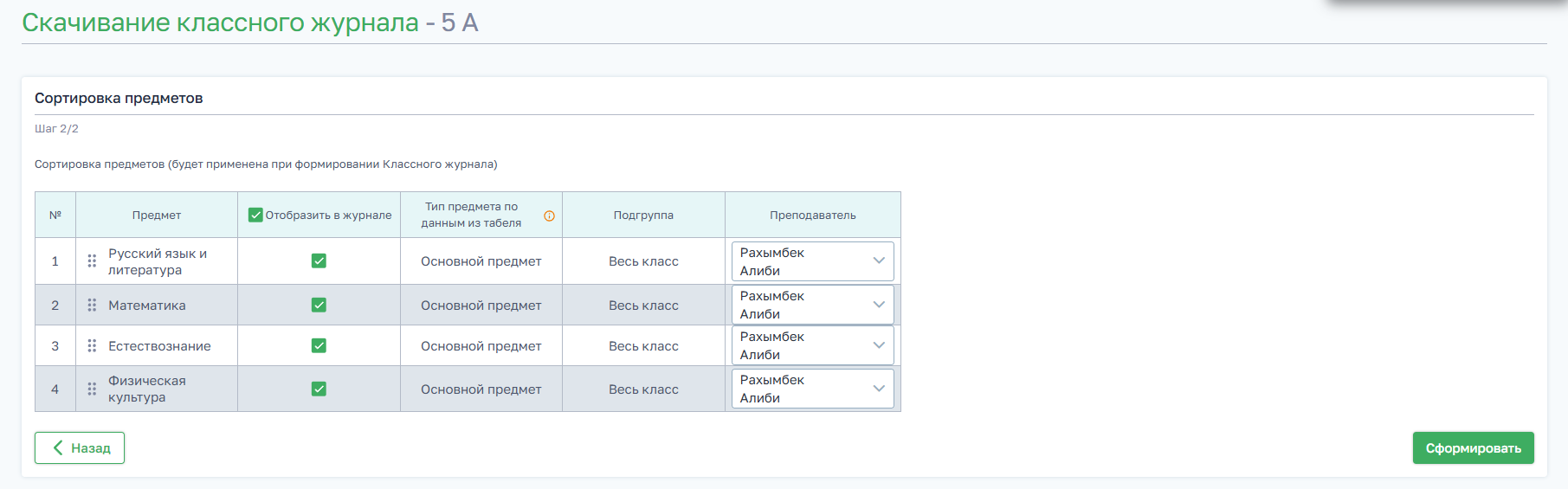Open teacher dropdown for Русский язык и литература
The image size is (1568, 489).
point(812,261)
